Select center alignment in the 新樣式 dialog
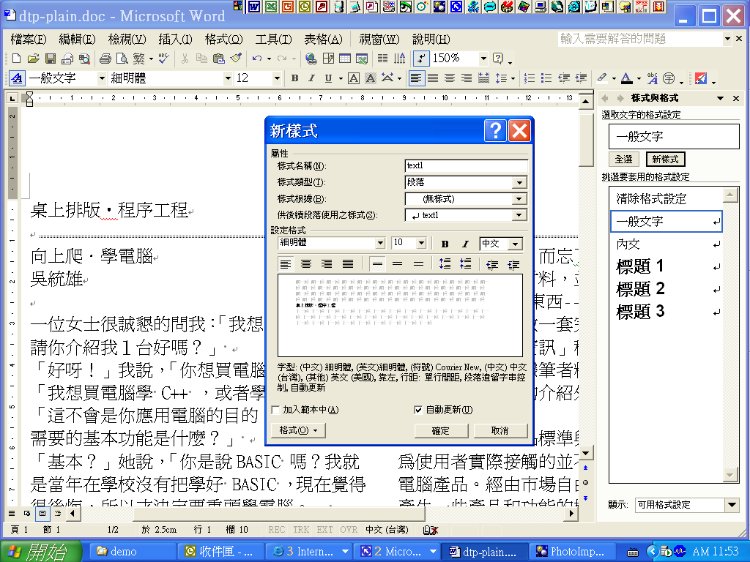This screenshot has height=562, width=750. [x=306, y=264]
